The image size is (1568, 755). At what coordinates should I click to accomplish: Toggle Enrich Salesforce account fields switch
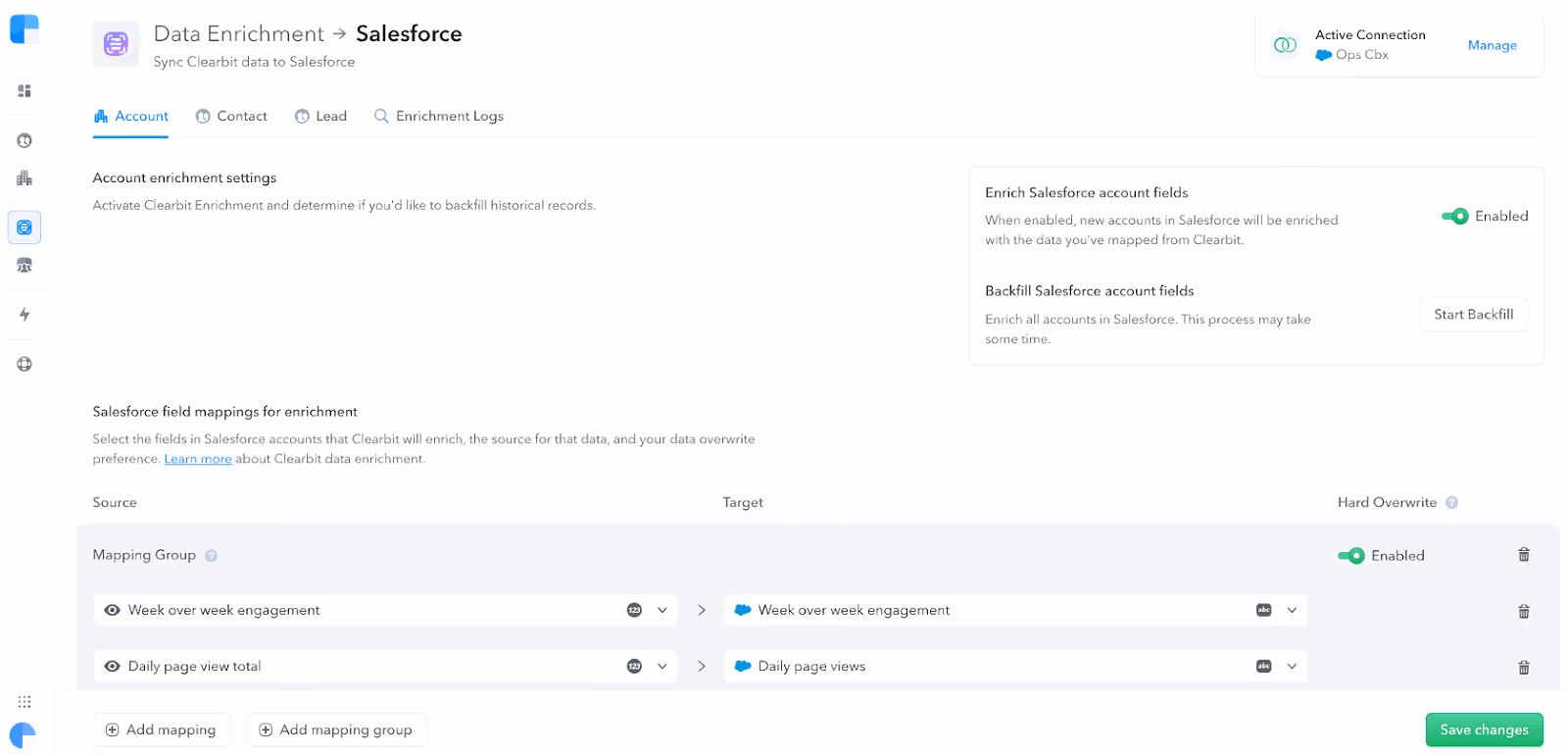[1455, 217]
